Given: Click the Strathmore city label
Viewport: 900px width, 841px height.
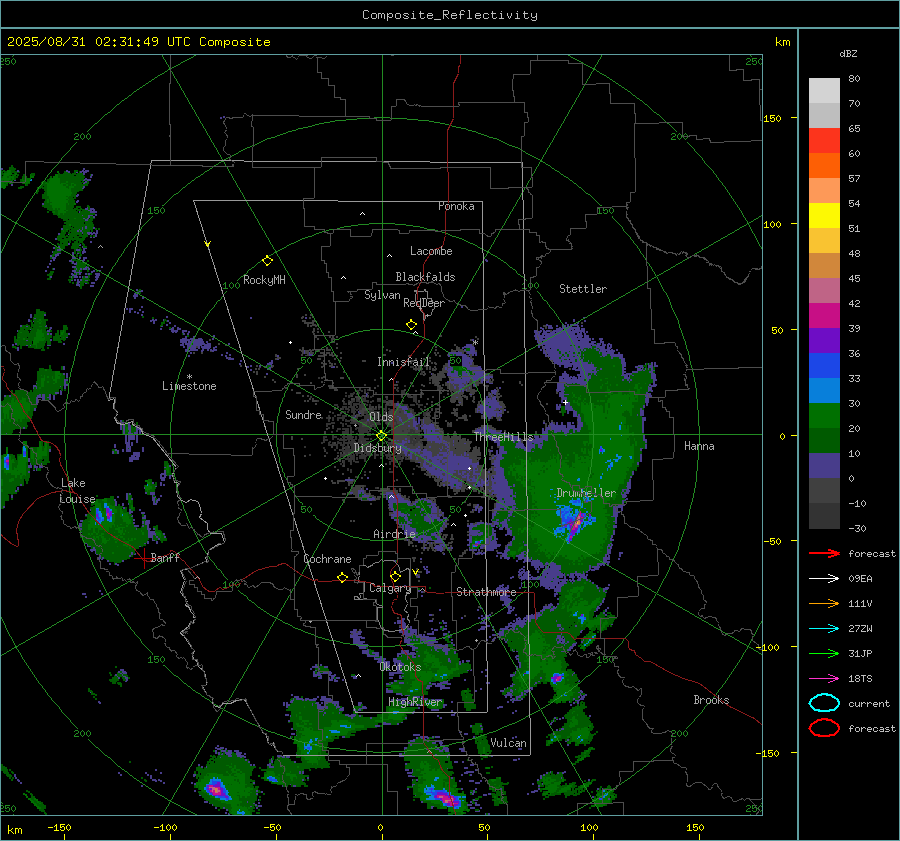Looking at the screenshot, I should point(486,592).
